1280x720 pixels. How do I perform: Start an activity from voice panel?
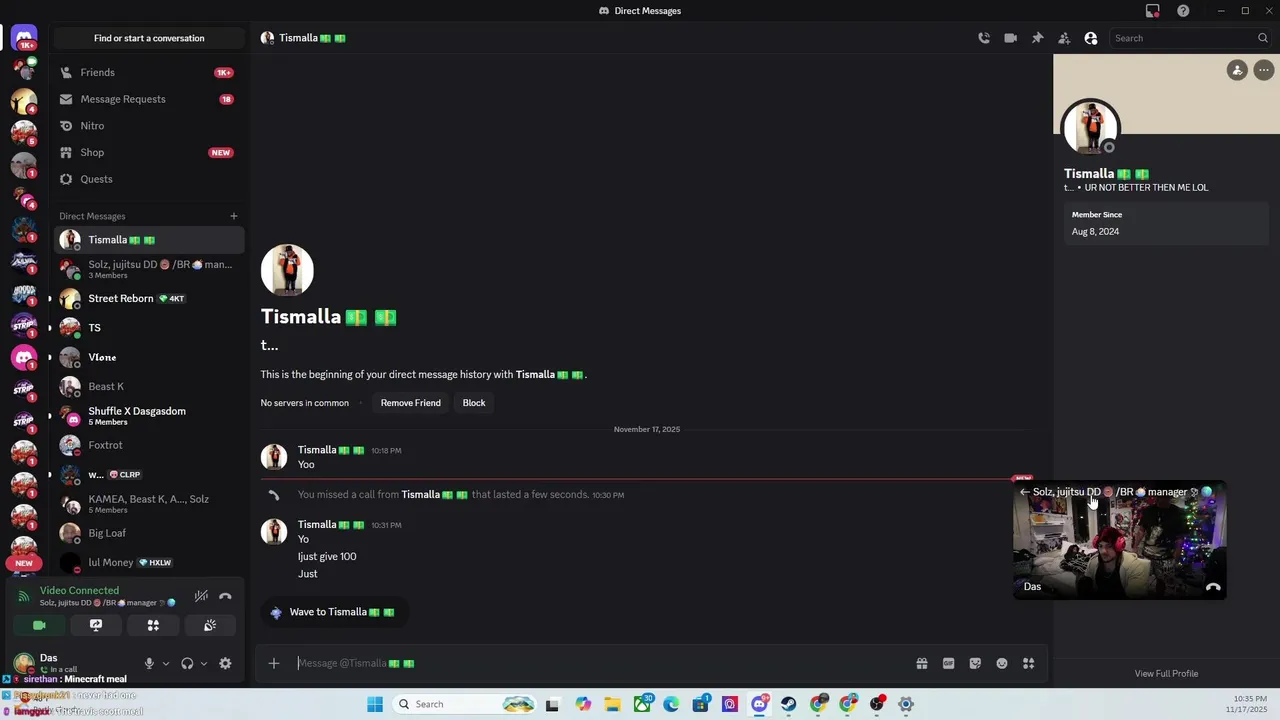[153, 625]
